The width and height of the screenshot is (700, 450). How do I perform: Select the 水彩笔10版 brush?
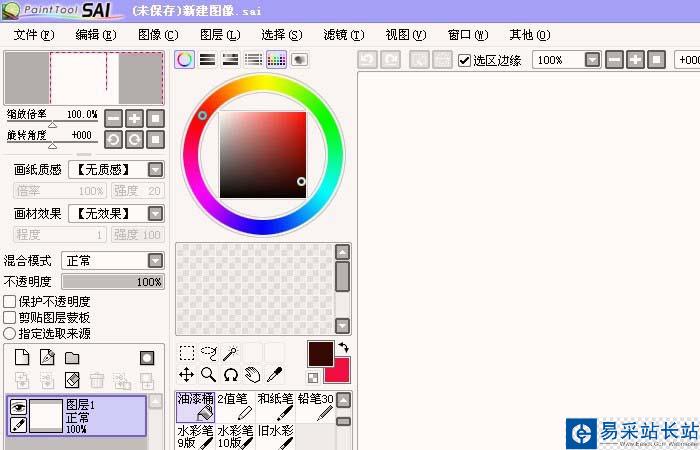coord(235,437)
